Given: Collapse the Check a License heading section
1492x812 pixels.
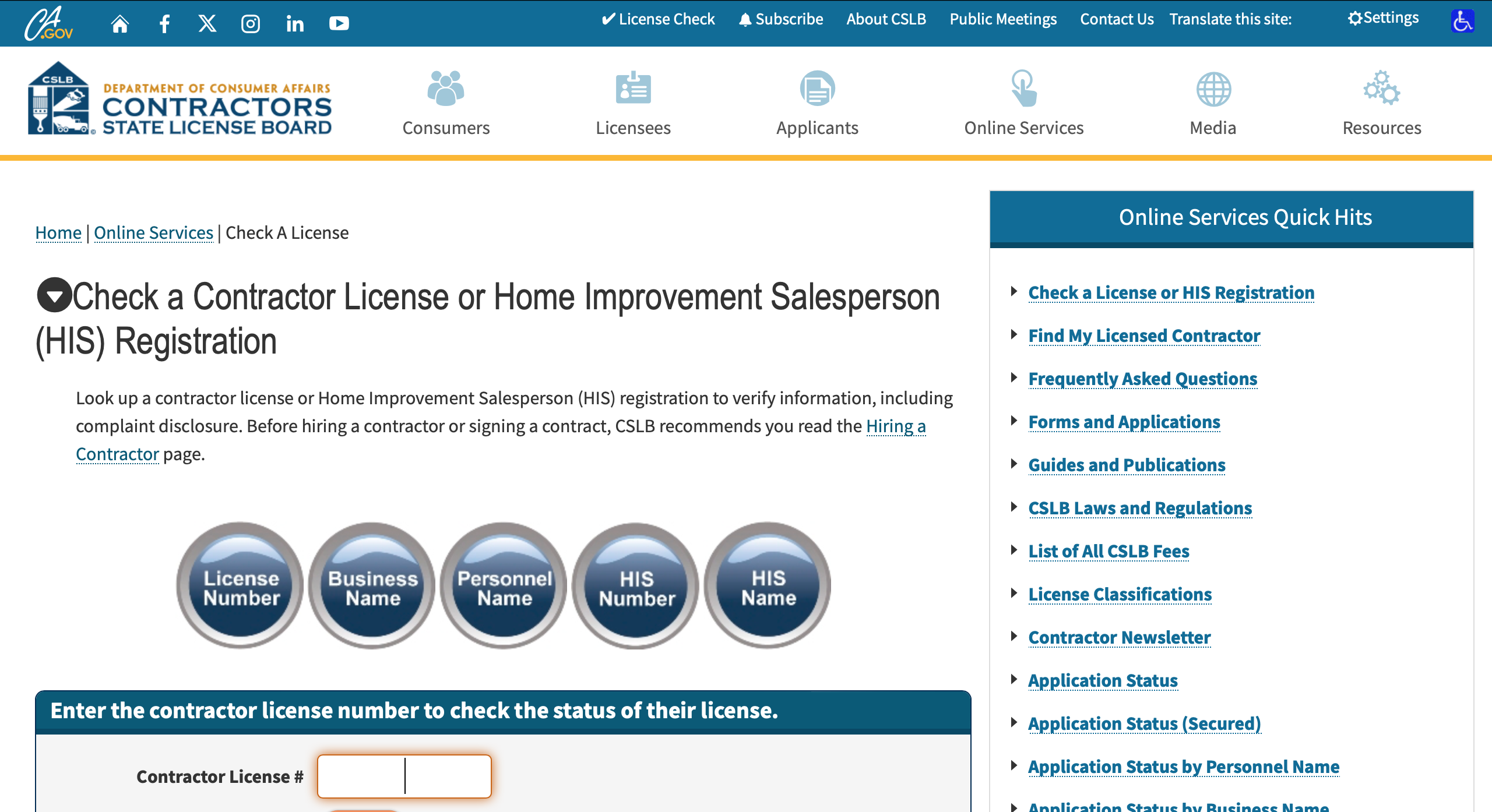Looking at the screenshot, I should [55, 297].
